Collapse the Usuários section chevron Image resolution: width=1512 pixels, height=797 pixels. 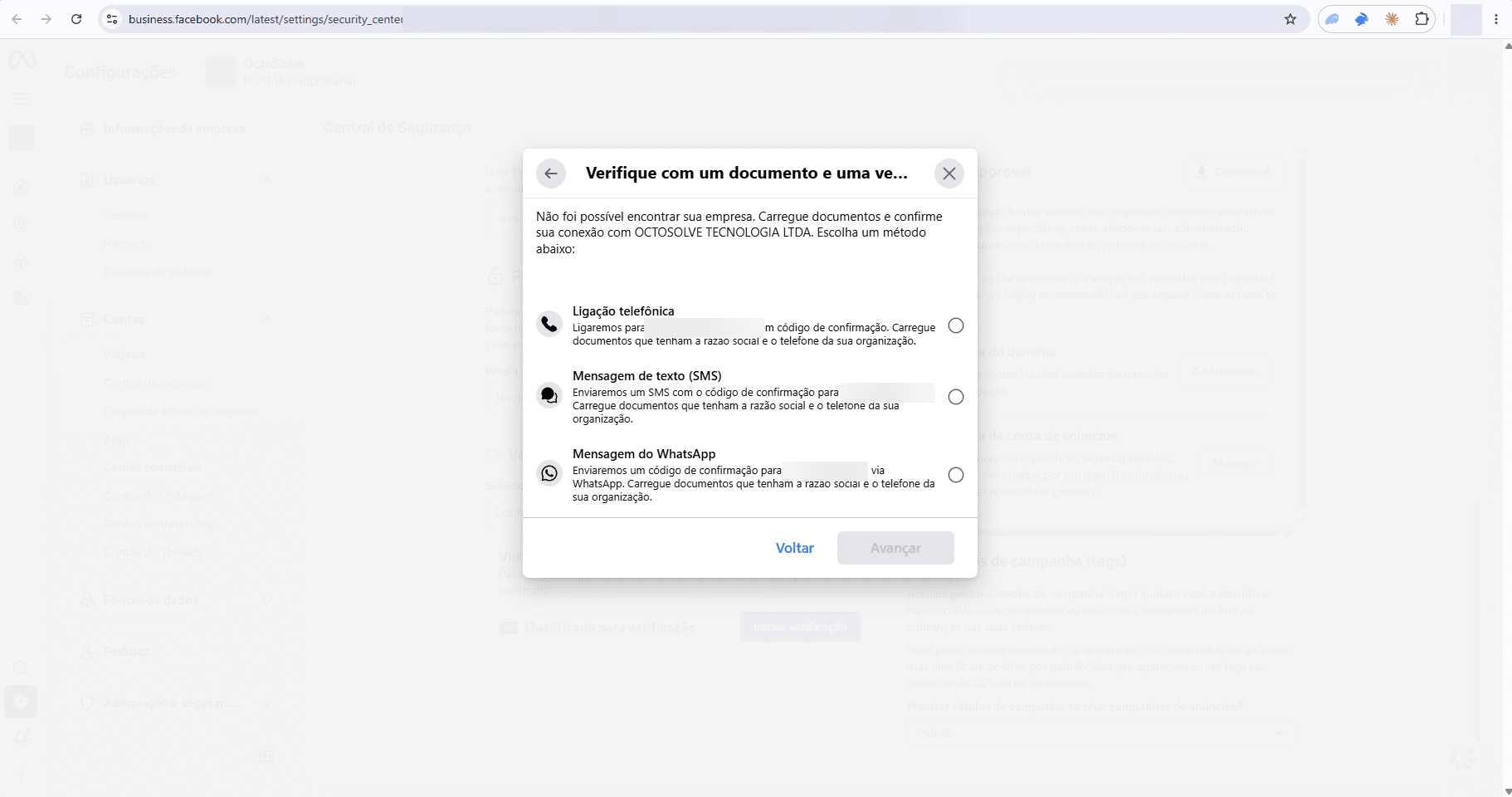(266, 180)
